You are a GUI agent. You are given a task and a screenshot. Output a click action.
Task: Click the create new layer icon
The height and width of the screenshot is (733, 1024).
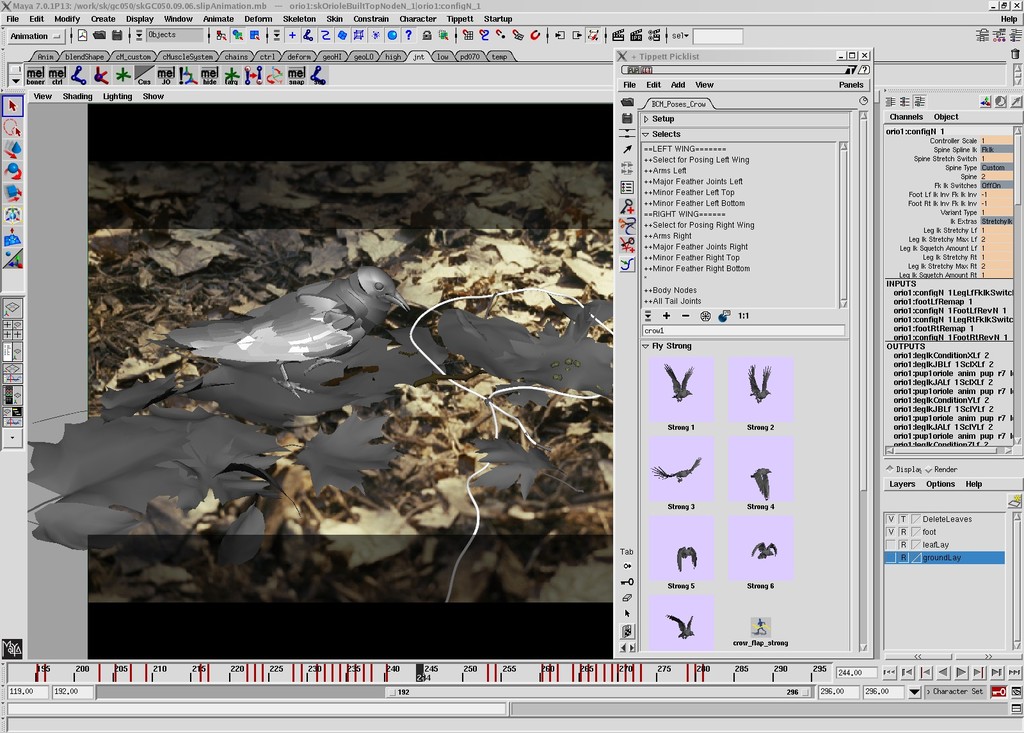[1014, 502]
